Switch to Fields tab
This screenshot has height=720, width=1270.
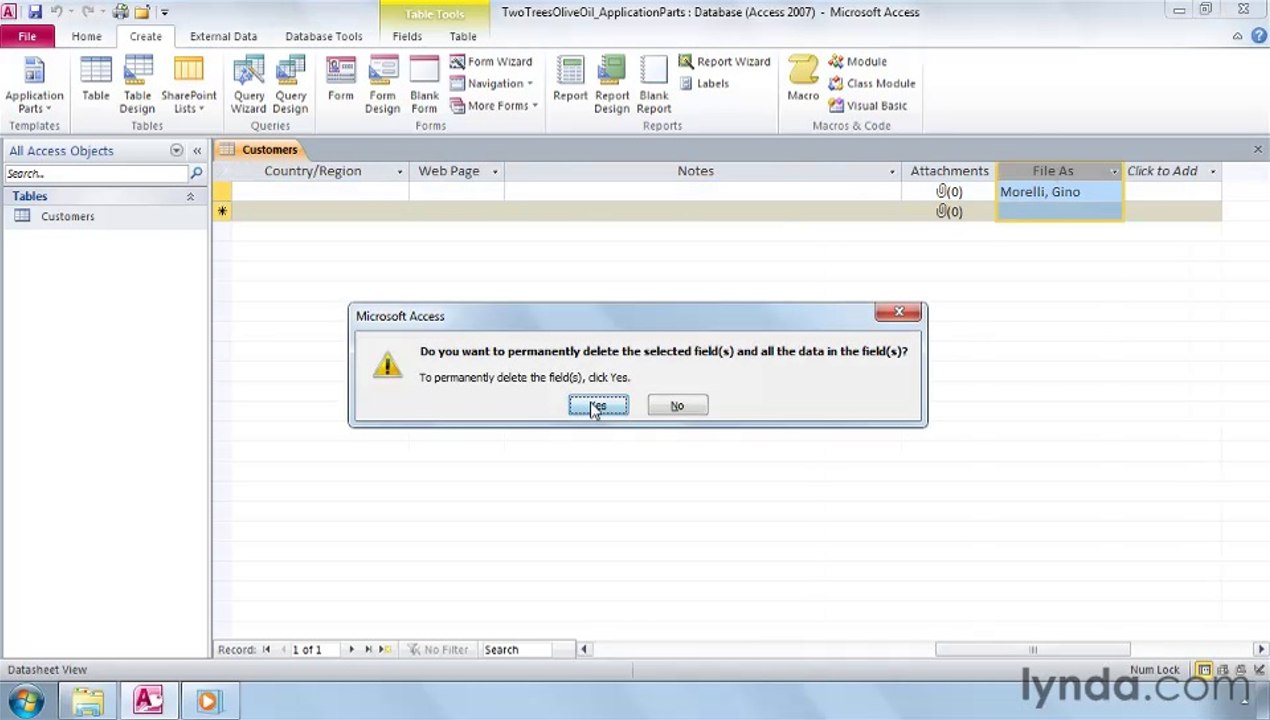coord(407,36)
